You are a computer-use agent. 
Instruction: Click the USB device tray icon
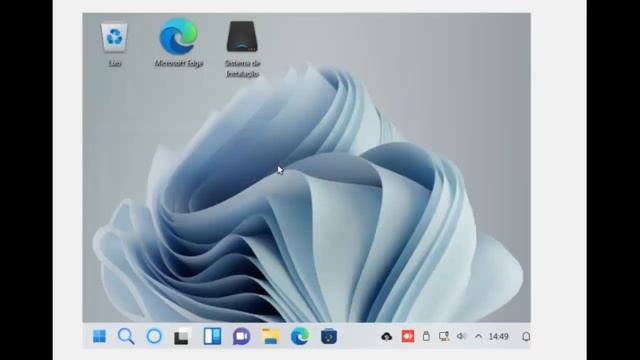click(x=426, y=336)
